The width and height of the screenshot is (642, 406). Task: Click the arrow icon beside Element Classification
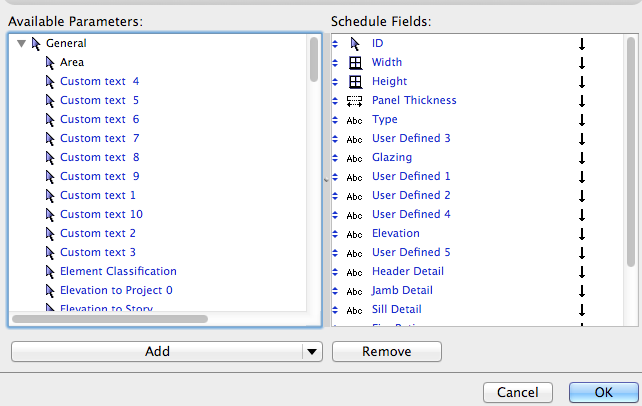coord(49,271)
